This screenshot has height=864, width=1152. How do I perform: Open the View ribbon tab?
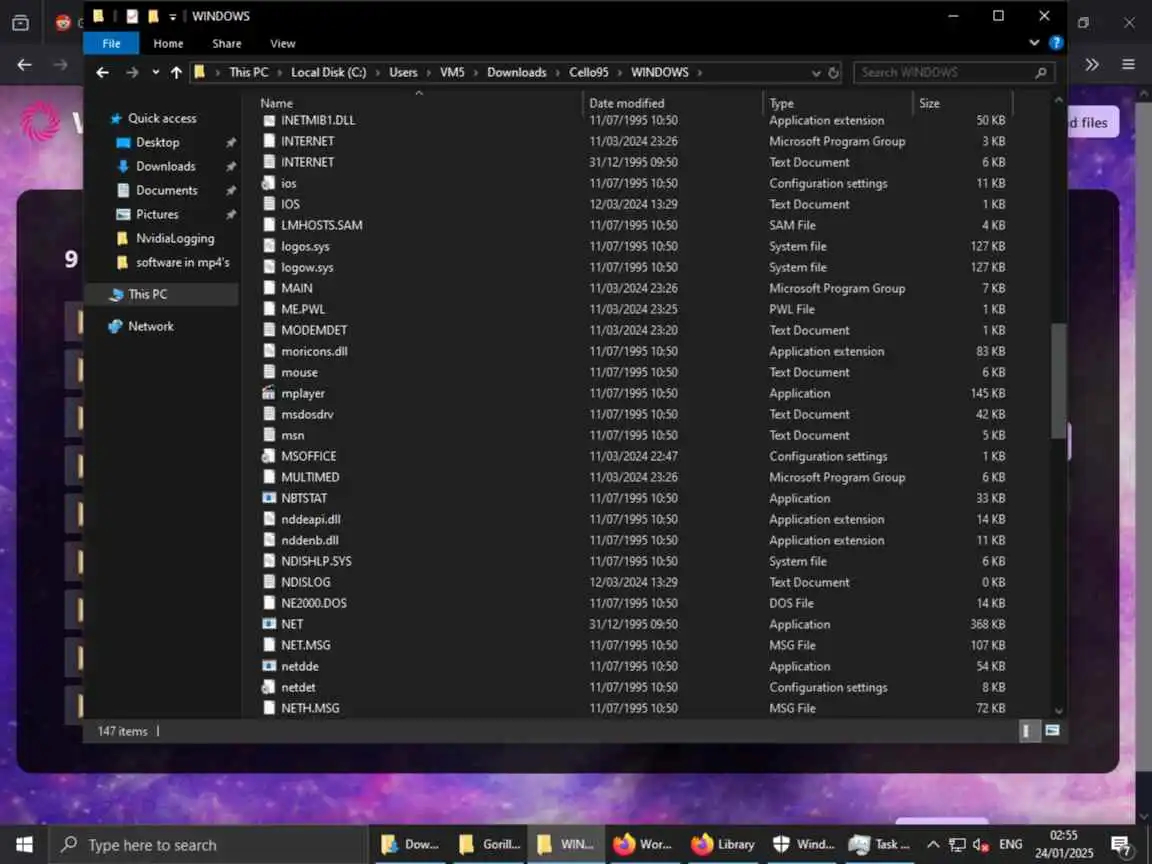click(283, 43)
